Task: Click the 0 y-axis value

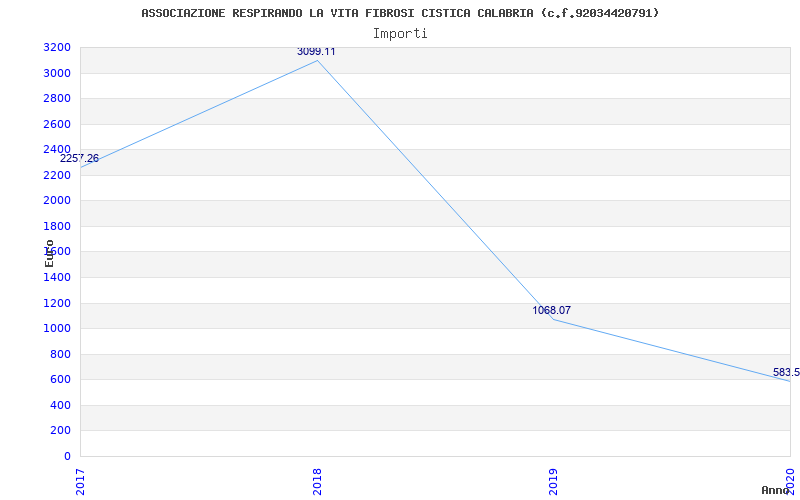Action: (x=67, y=456)
